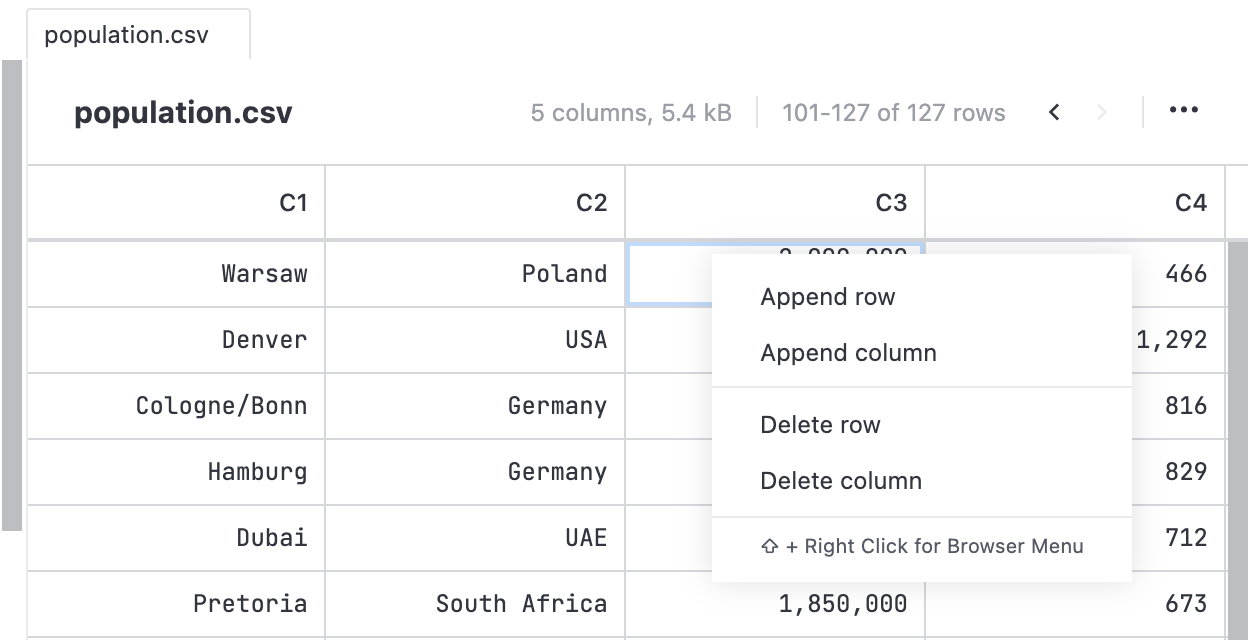This screenshot has height=640, width=1258.
Task: Click the 5 columns, 5.4 kB info label
Action: (632, 112)
